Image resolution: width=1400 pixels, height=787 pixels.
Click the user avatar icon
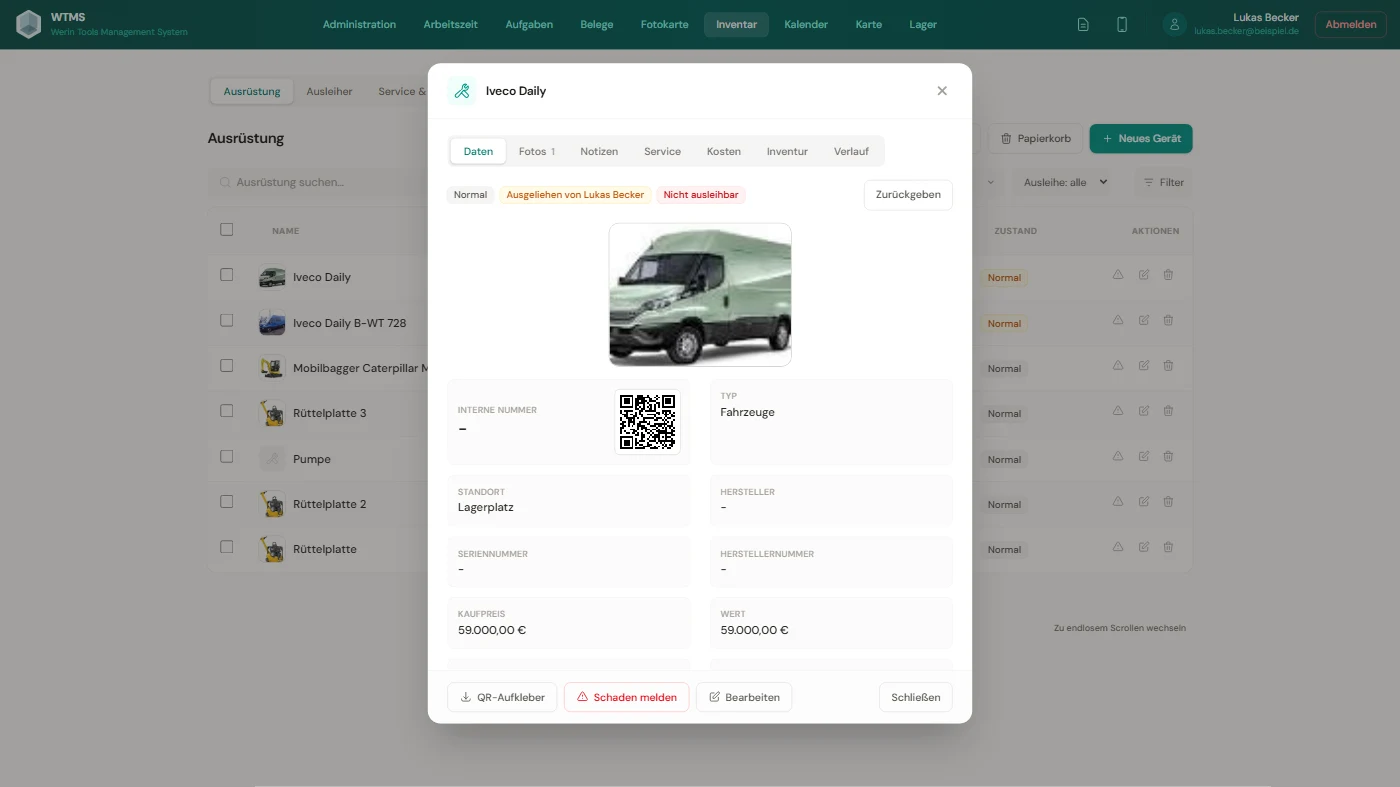1175,24
